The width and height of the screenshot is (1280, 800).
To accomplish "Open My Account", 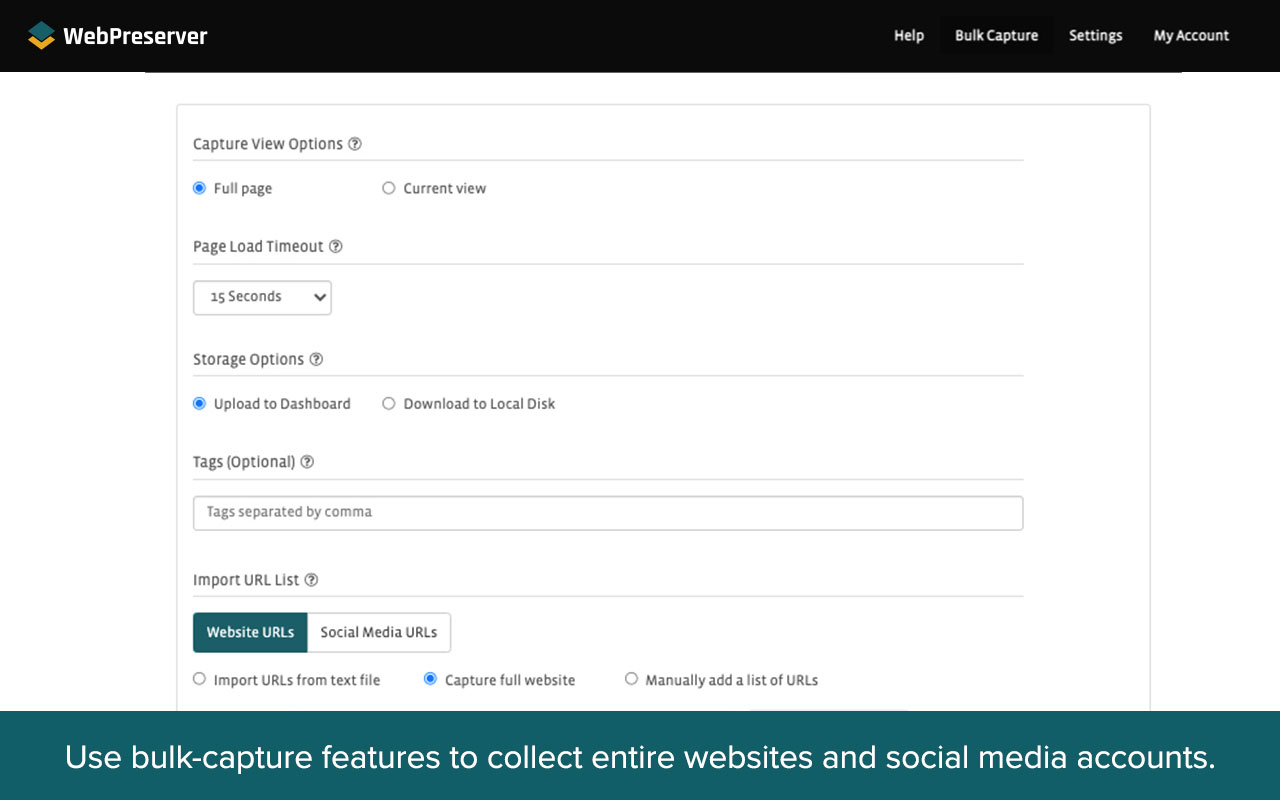I will click(1191, 35).
